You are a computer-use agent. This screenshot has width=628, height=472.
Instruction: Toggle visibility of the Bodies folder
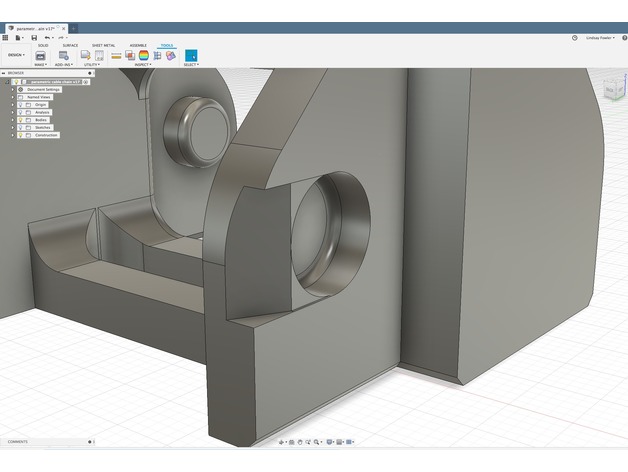tap(20, 119)
